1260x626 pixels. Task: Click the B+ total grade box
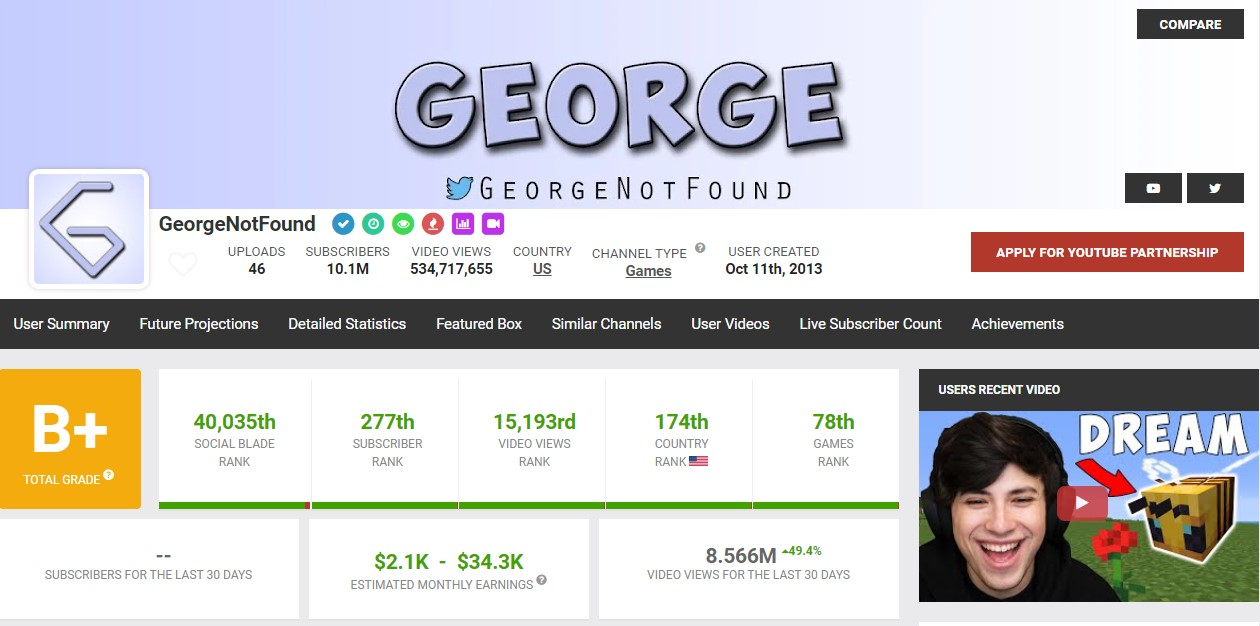click(70, 439)
